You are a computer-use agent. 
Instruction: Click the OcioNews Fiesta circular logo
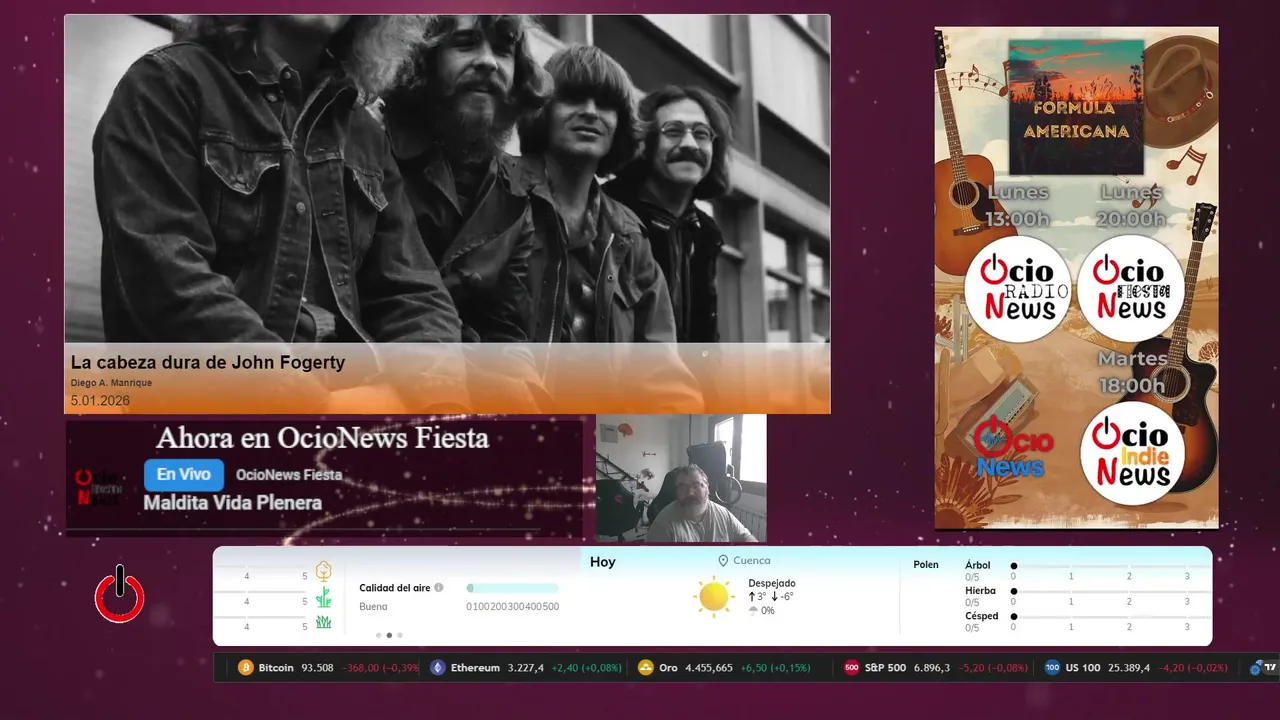[x=1131, y=289]
